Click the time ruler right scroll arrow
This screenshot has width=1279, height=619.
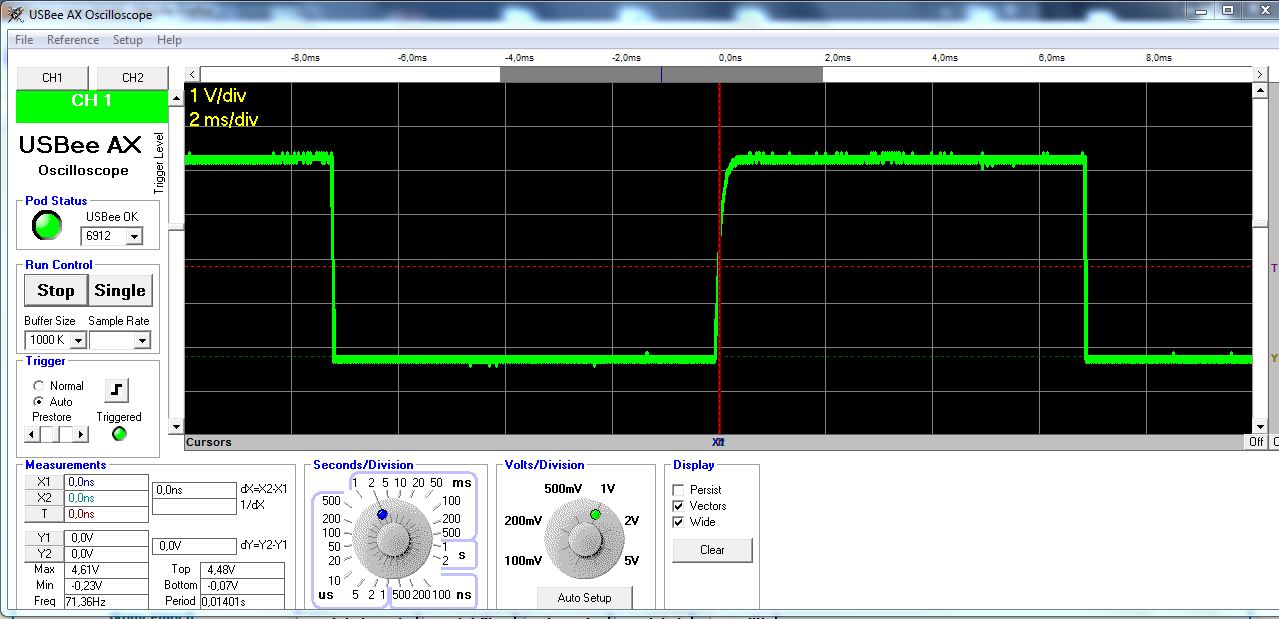[x=1260, y=74]
